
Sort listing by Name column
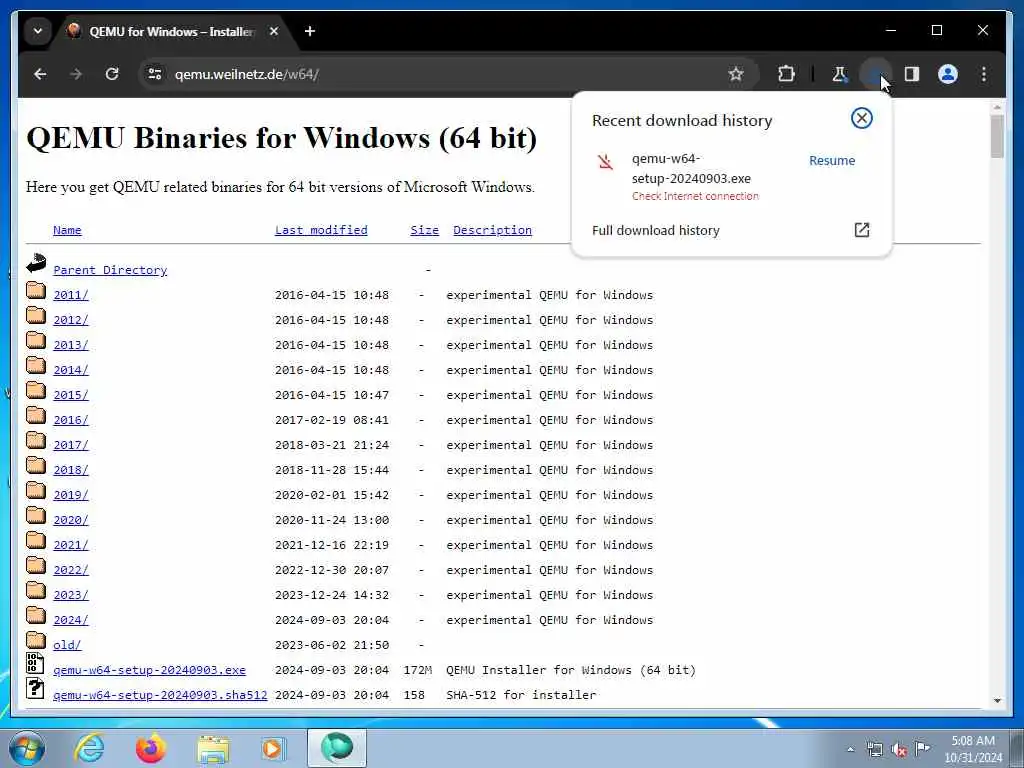tap(67, 230)
